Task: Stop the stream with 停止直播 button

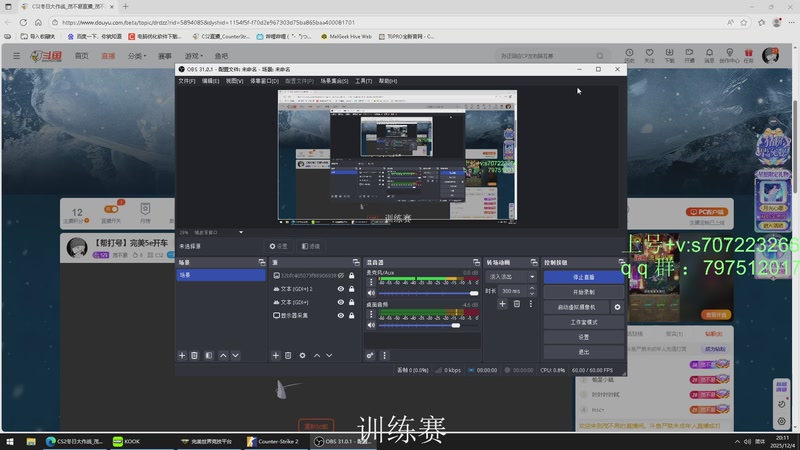Action: pyautogui.click(x=584, y=277)
